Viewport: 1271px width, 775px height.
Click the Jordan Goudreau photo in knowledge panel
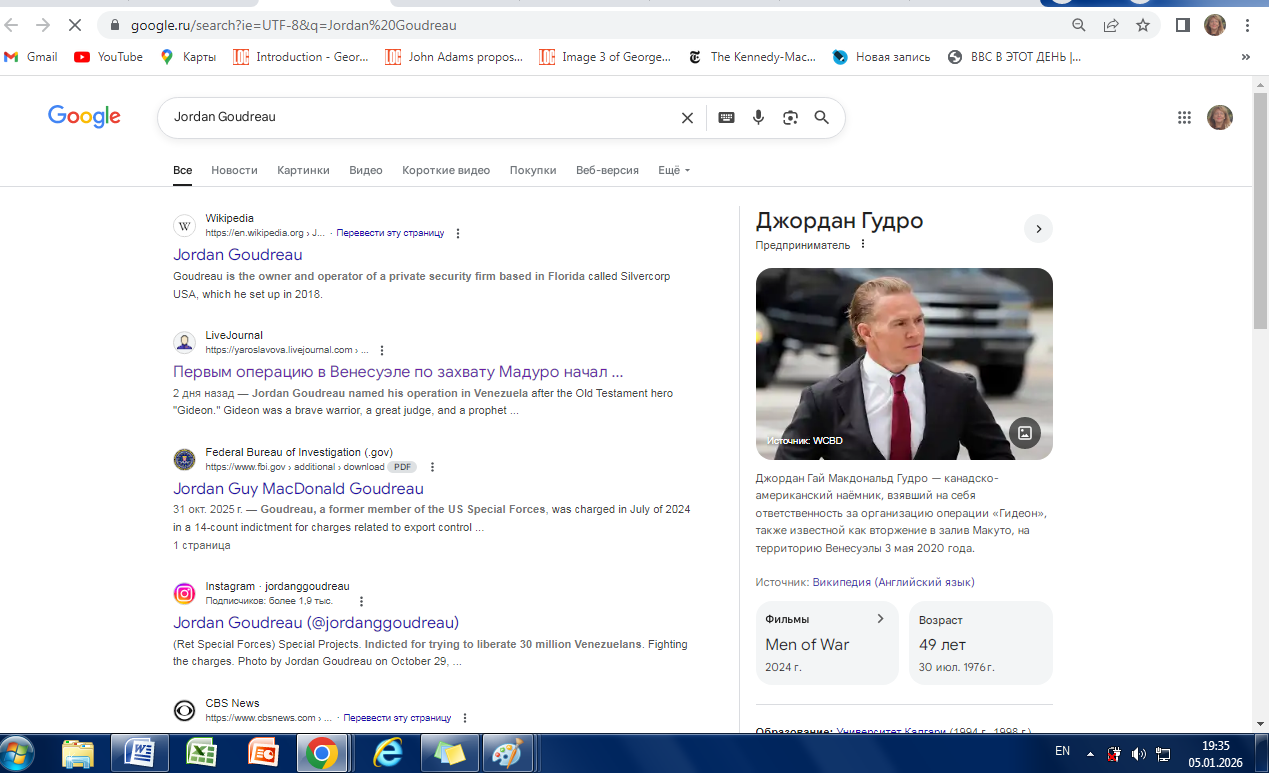pos(903,363)
